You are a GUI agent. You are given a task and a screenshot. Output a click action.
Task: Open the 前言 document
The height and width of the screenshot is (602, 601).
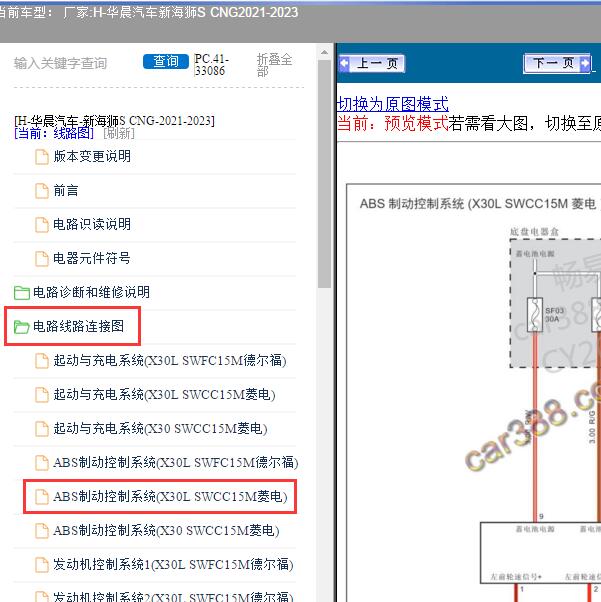(x=66, y=190)
